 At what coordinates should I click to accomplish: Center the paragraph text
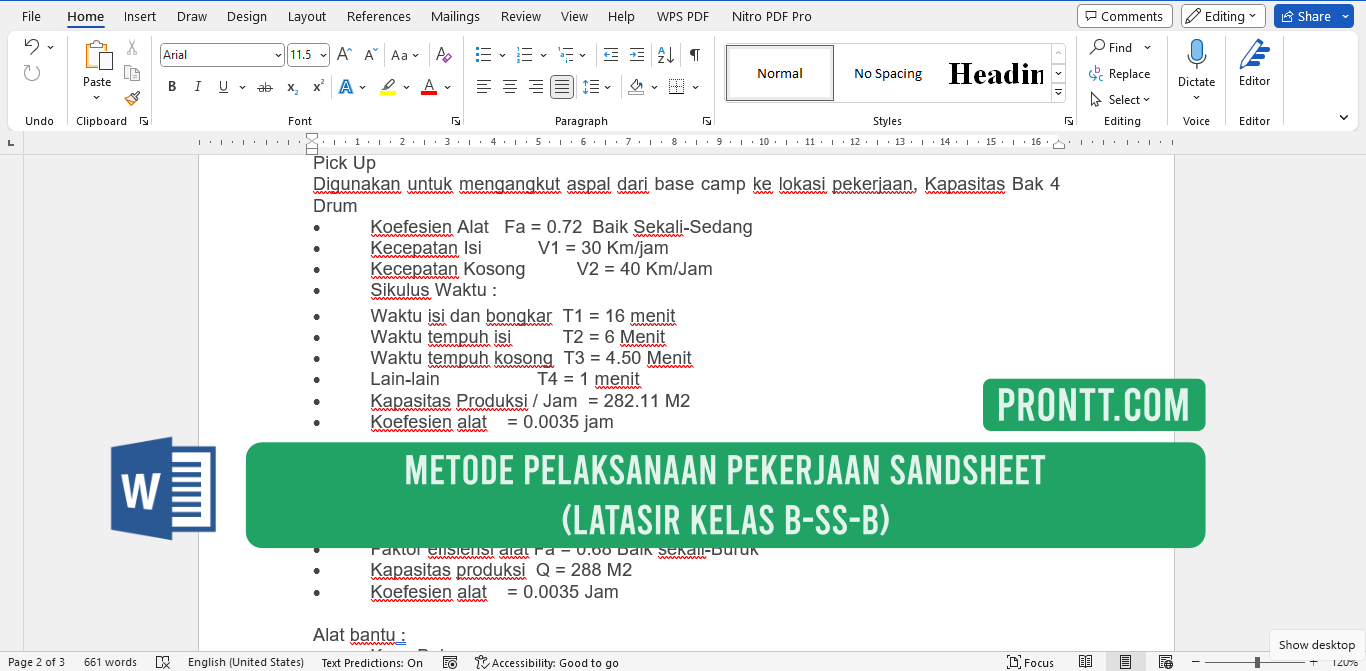click(x=510, y=87)
